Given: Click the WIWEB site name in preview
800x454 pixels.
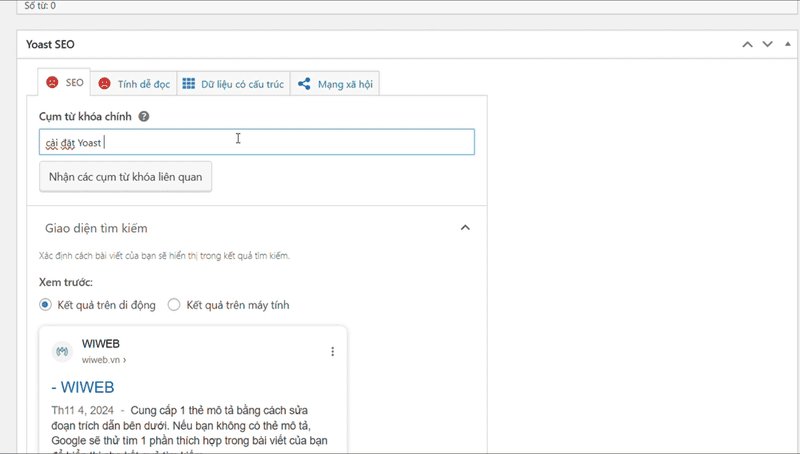Looking at the screenshot, I should click(x=101, y=344).
